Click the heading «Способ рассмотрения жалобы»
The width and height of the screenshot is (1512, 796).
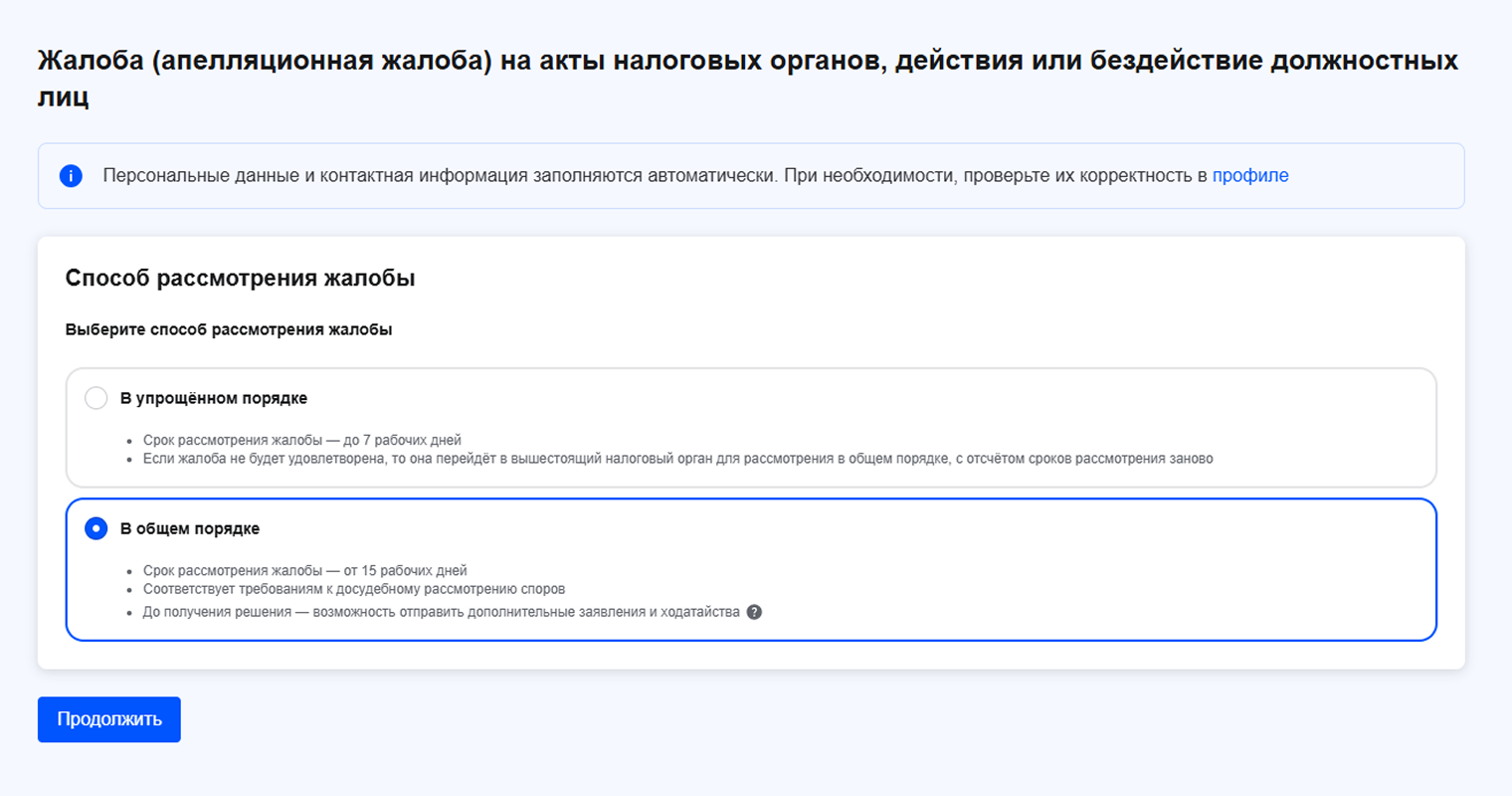(x=241, y=279)
